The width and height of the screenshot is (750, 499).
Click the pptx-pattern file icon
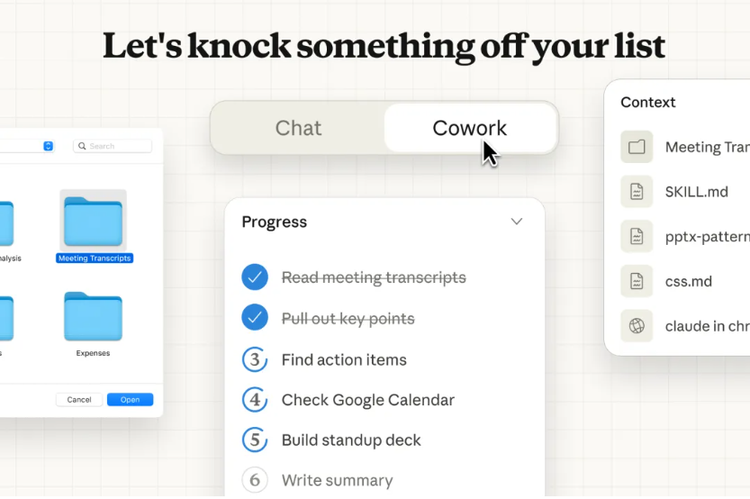coord(637,237)
